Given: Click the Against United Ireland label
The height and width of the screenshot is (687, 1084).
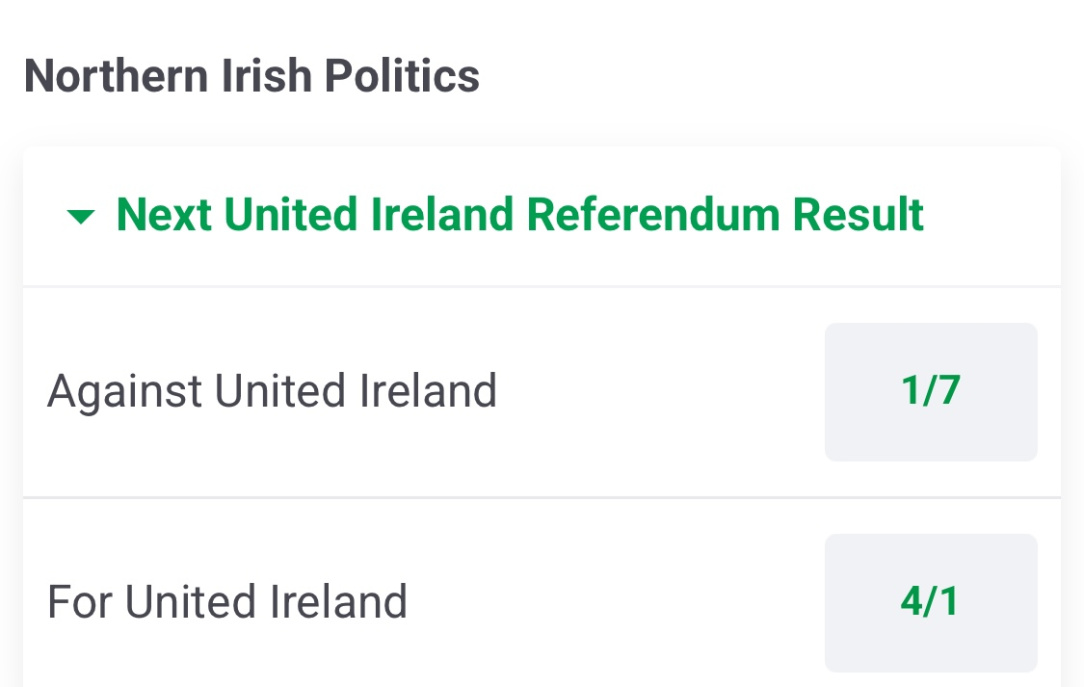Looking at the screenshot, I should 272,391.
